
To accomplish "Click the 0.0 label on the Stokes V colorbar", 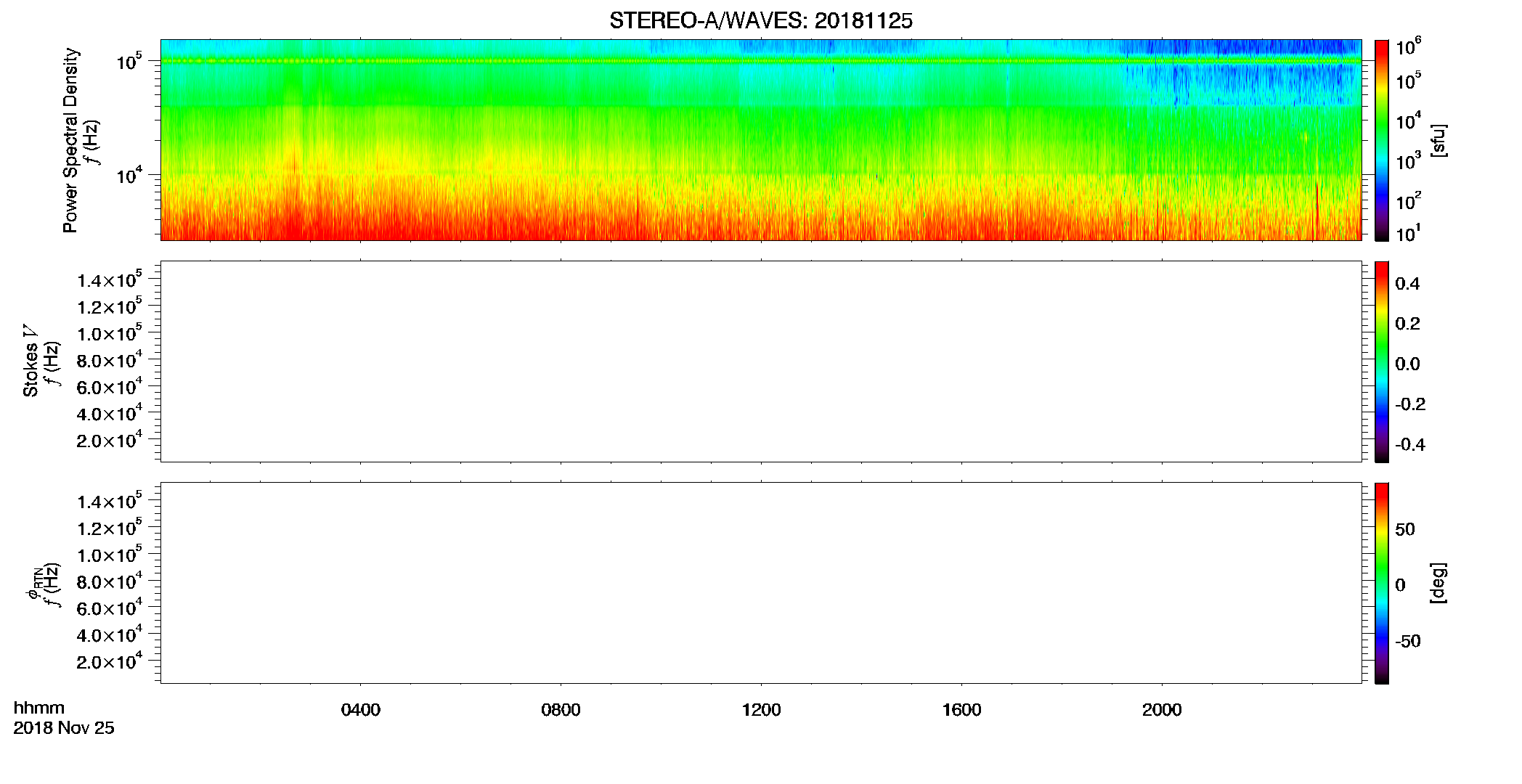I will (x=1407, y=364).
